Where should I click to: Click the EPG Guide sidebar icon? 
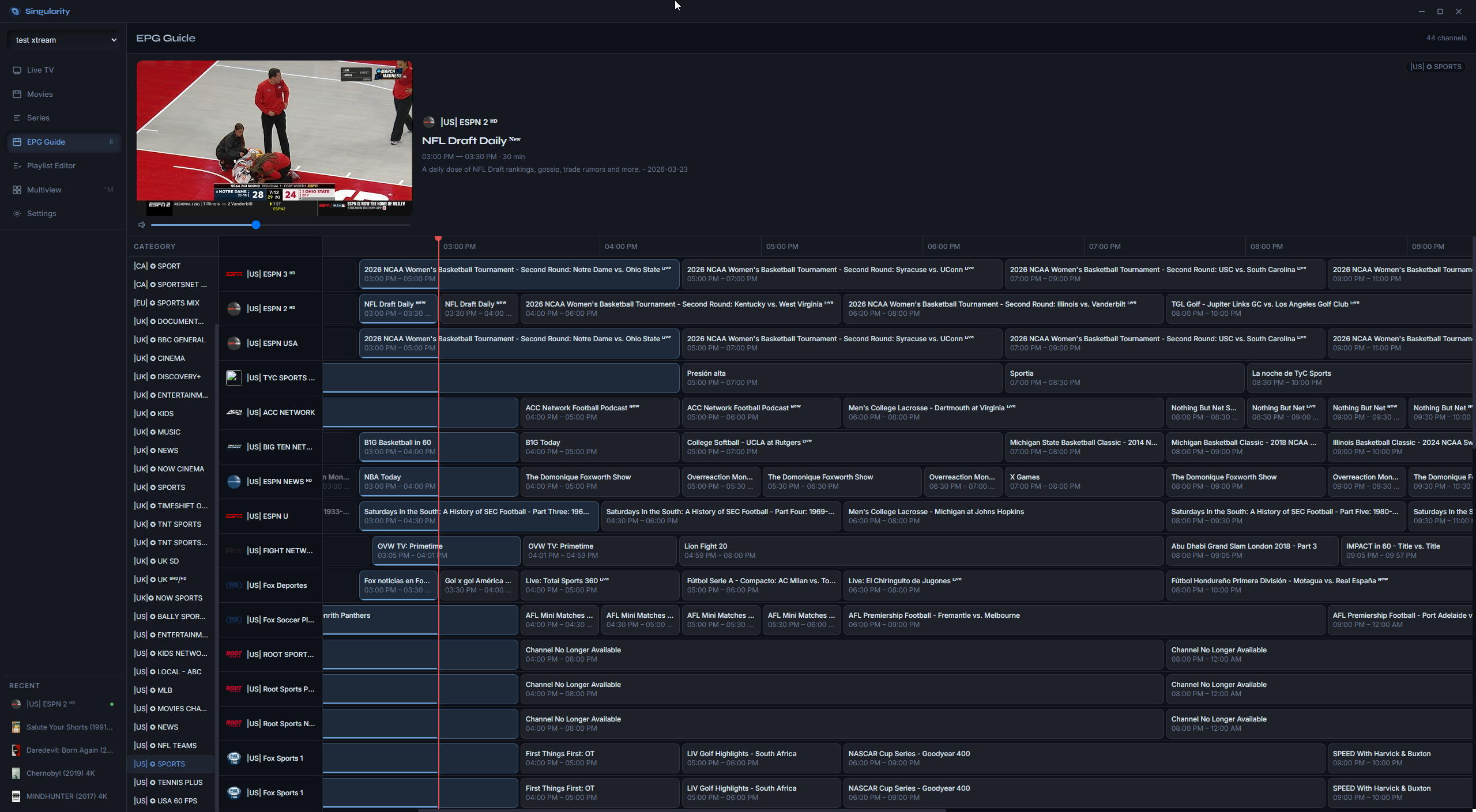tap(17, 142)
